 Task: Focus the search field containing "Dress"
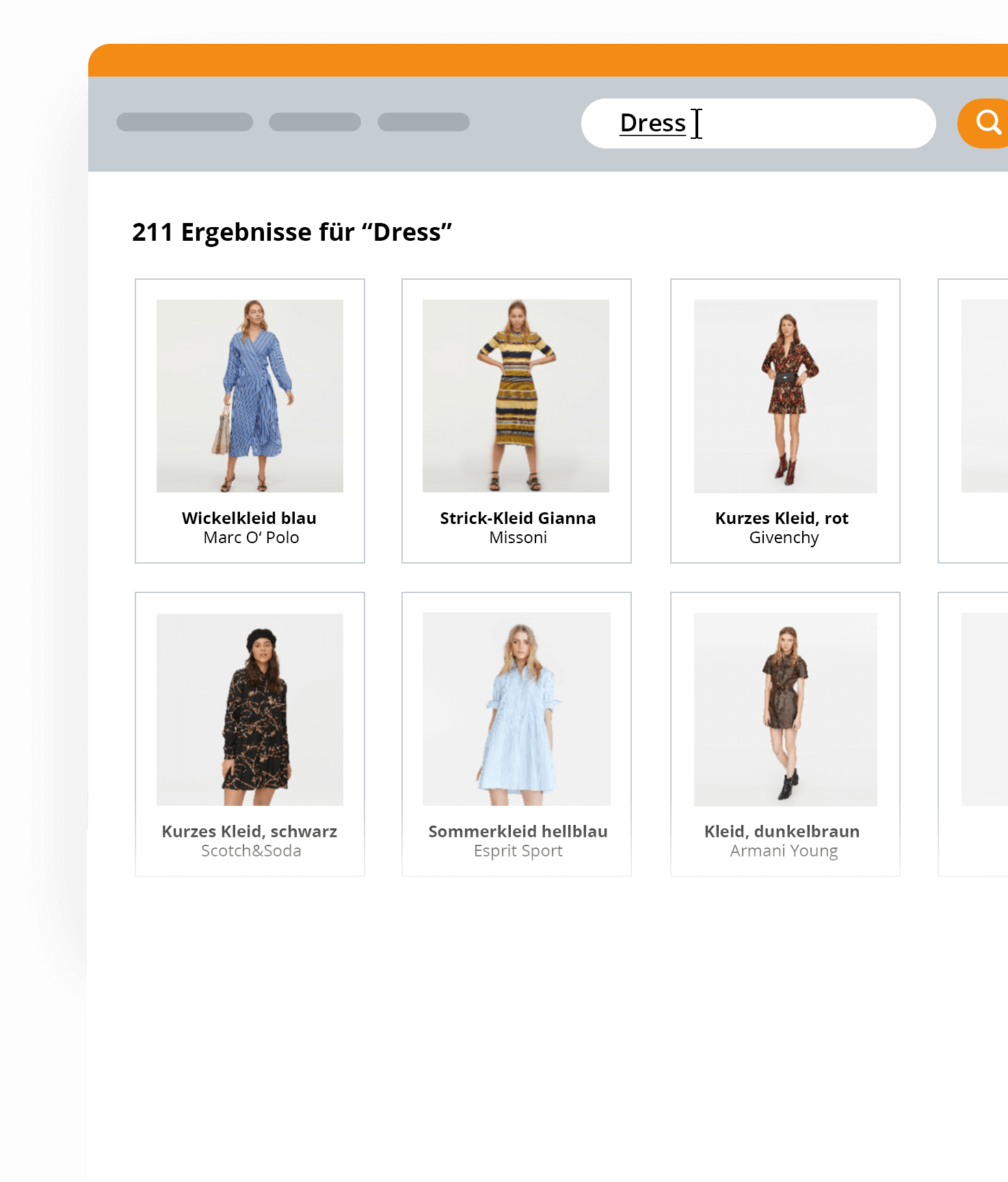coord(758,123)
